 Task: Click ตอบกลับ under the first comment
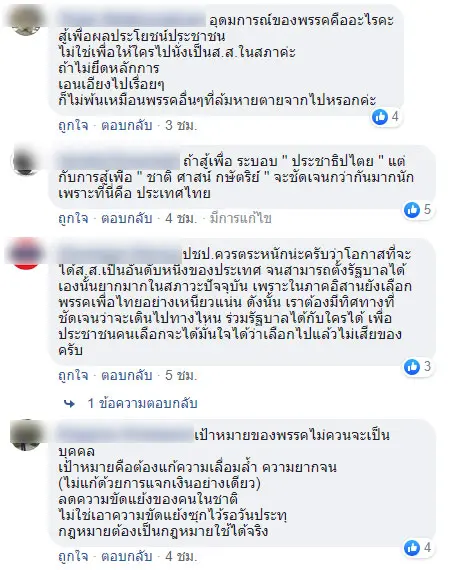click(x=127, y=125)
